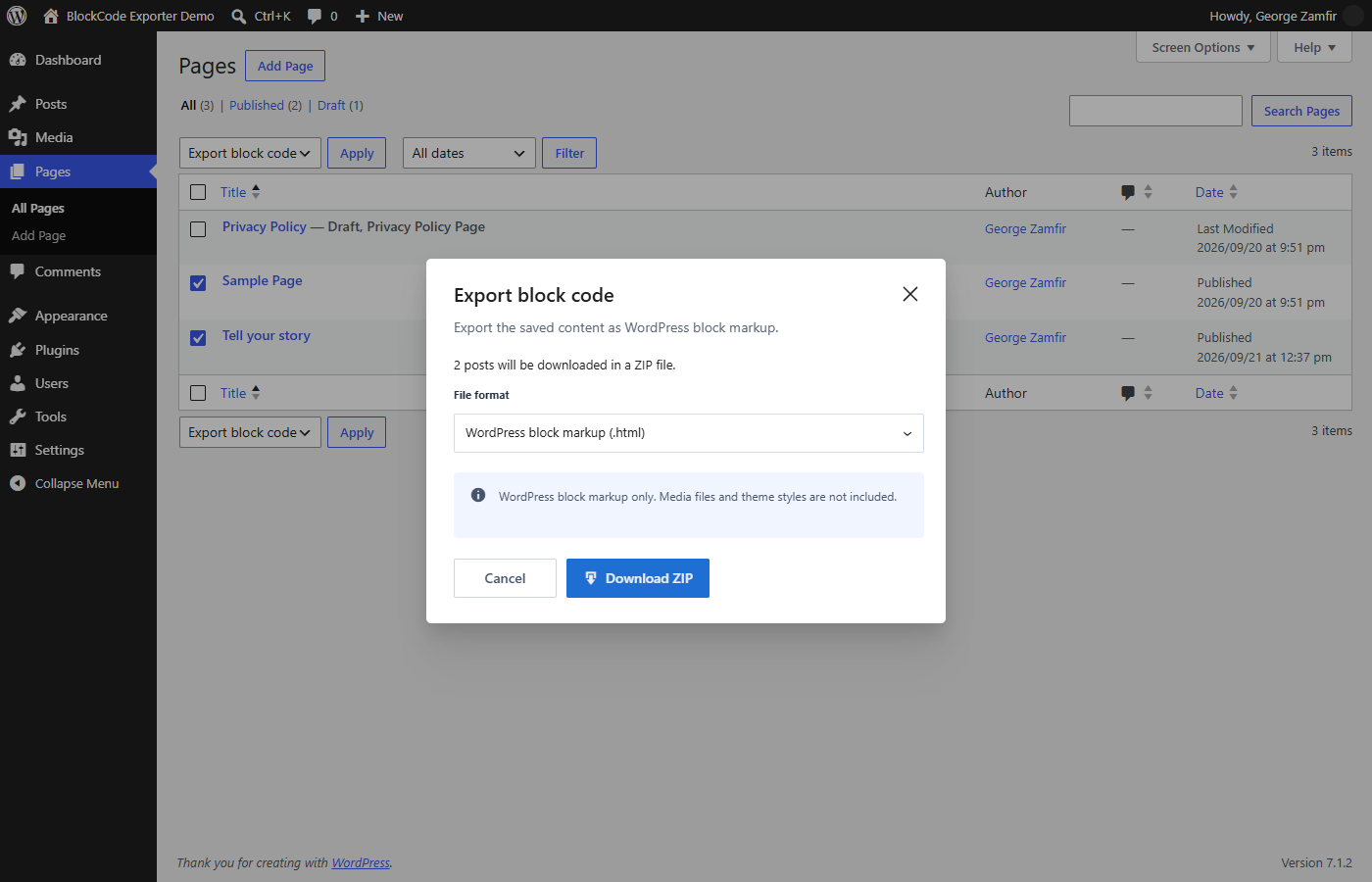Open the All Pages submenu item
The width and height of the screenshot is (1372, 882).
38,208
